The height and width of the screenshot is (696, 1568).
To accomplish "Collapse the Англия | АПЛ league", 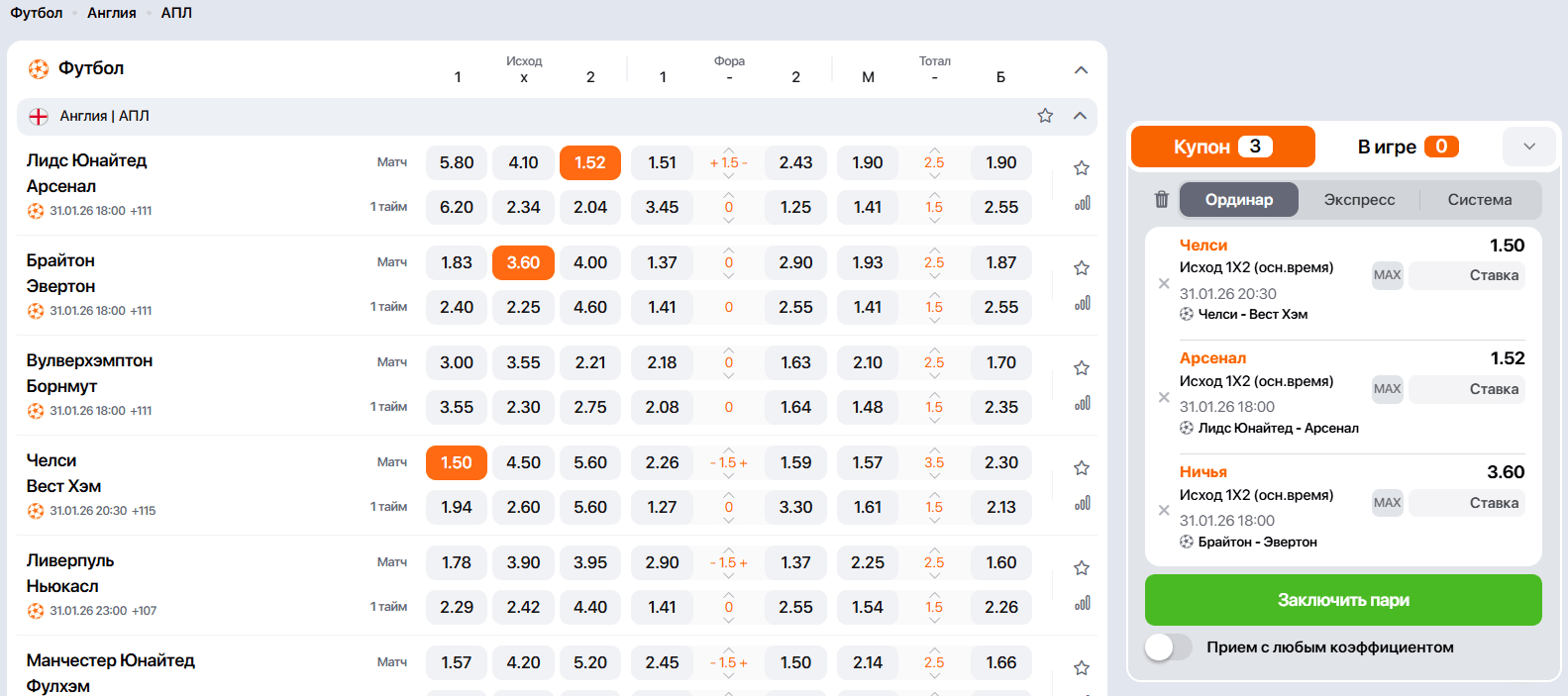I will click(1080, 116).
